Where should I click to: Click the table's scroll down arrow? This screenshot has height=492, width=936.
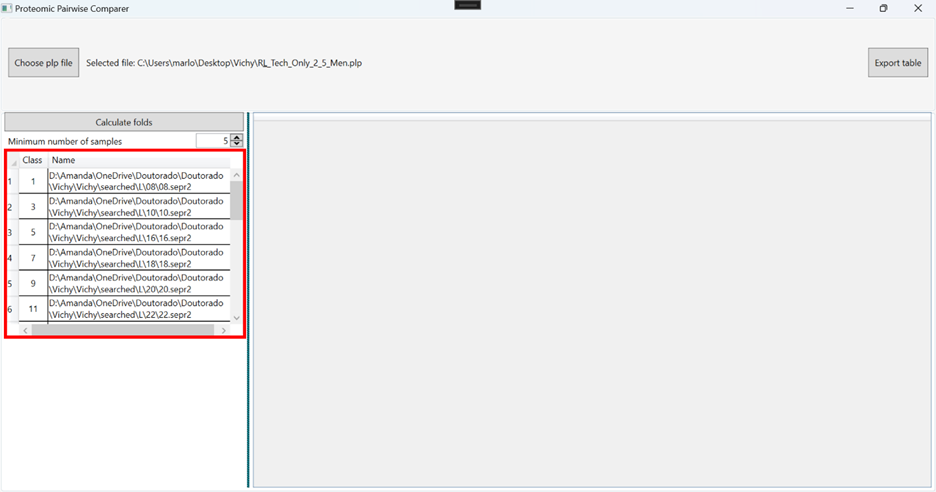[x=236, y=318]
